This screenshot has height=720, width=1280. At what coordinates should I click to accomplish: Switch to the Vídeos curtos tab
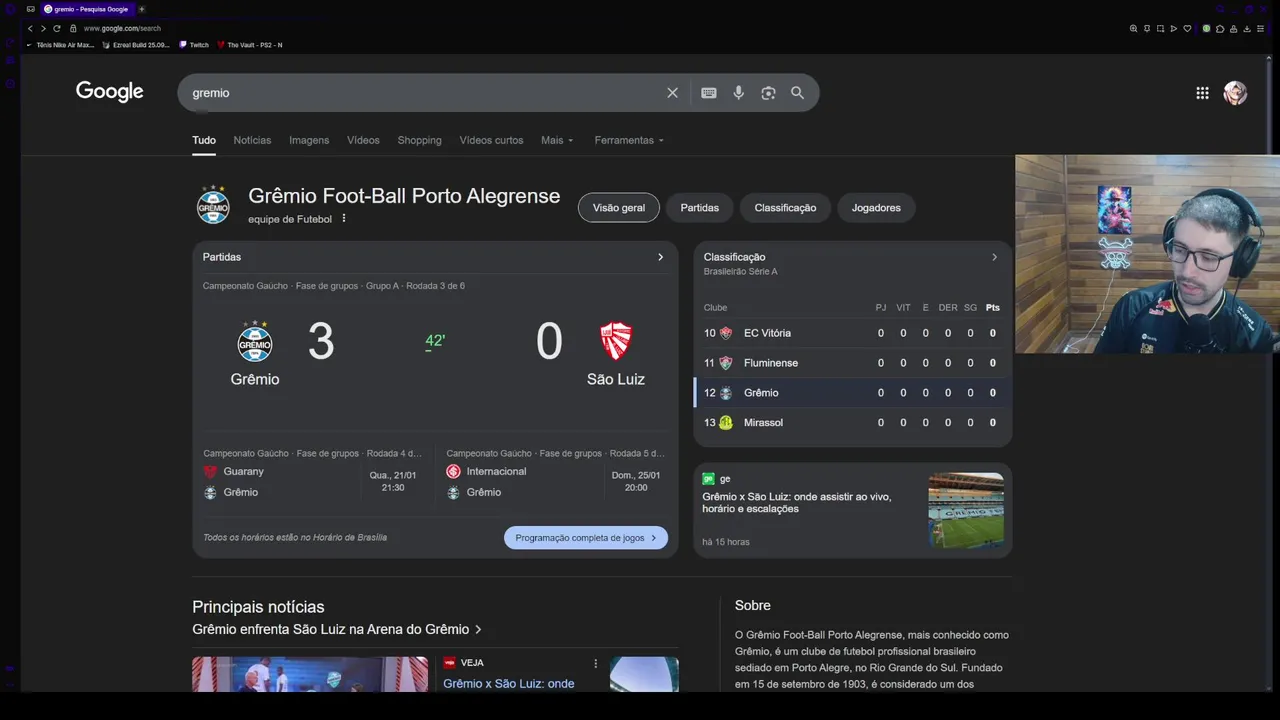coord(491,140)
